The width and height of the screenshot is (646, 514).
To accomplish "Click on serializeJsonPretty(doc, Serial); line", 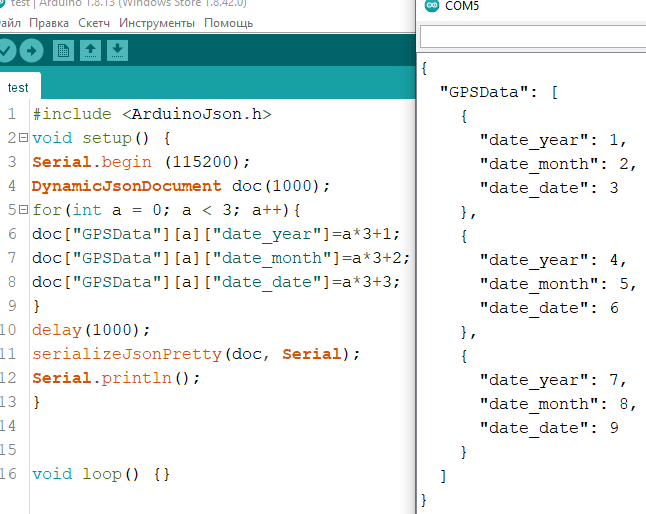I will [x=196, y=354].
